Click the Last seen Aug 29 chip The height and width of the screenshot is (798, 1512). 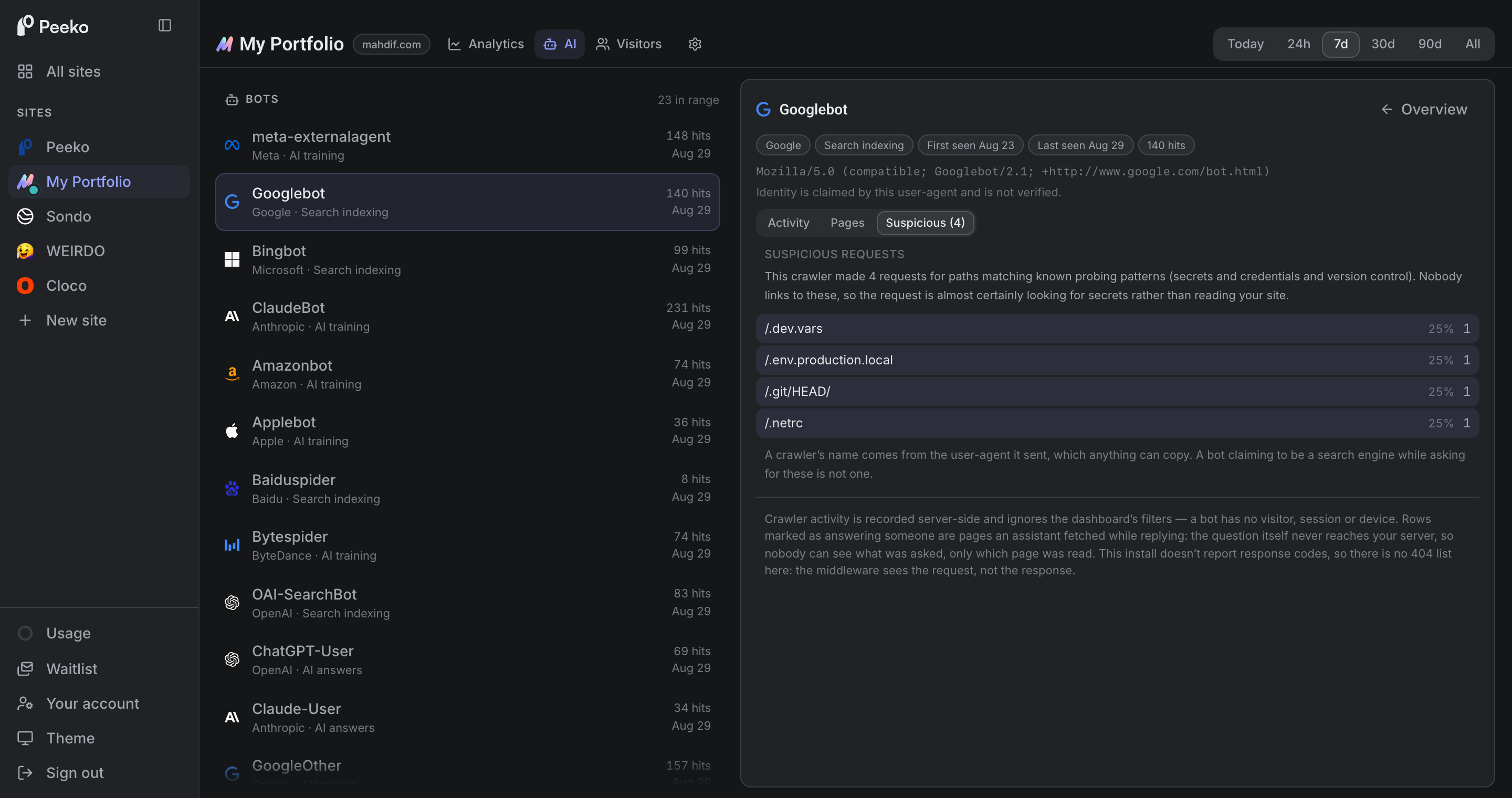tap(1080, 145)
